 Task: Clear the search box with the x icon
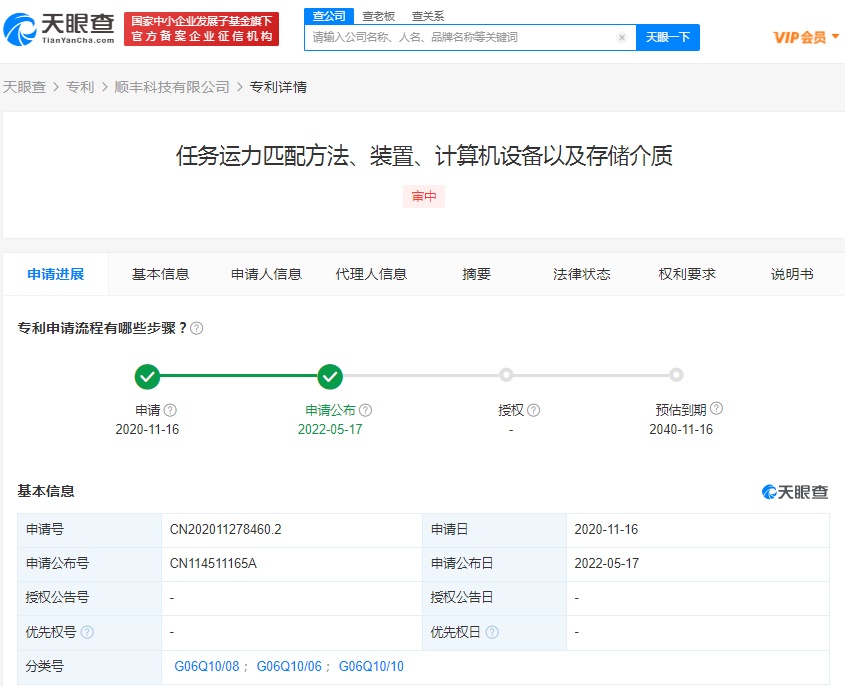(622, 38)
